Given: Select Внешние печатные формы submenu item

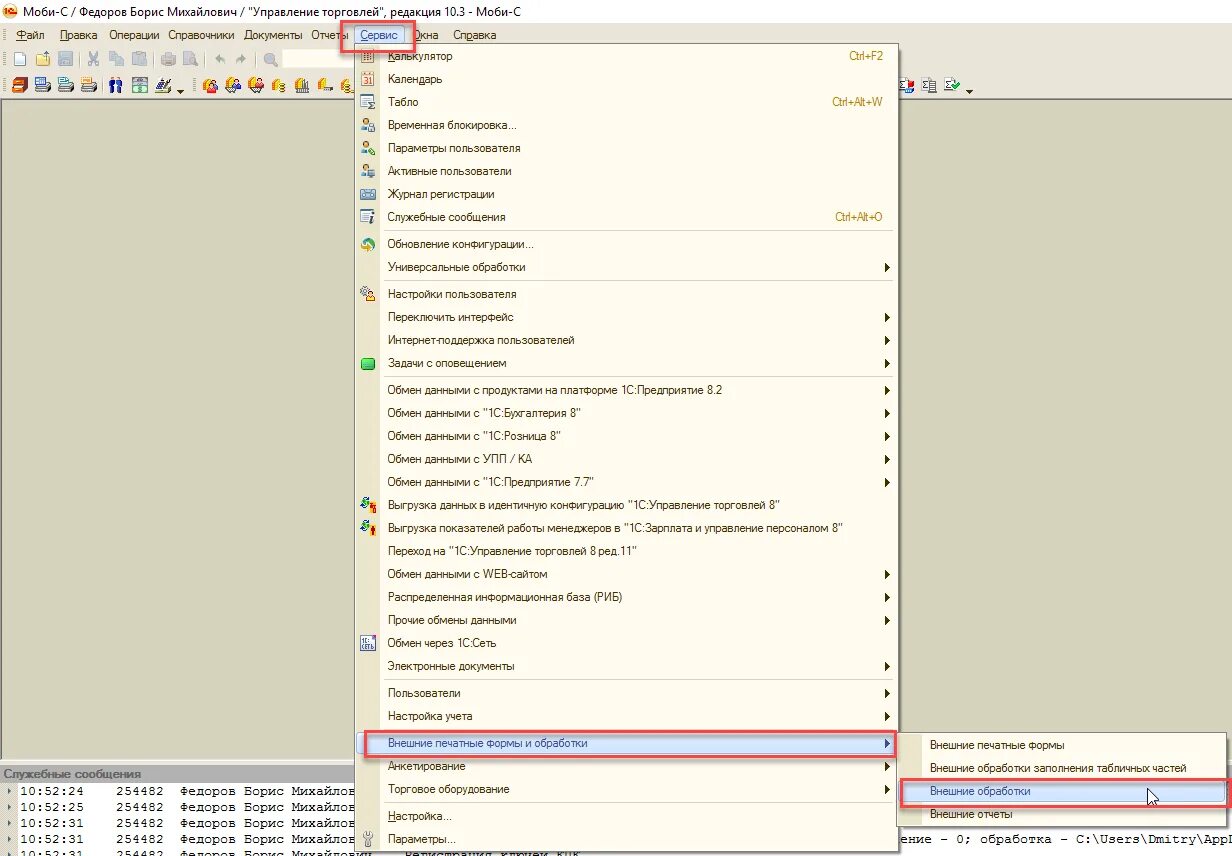Looking at the screenshot, I should click(1063, 745).
